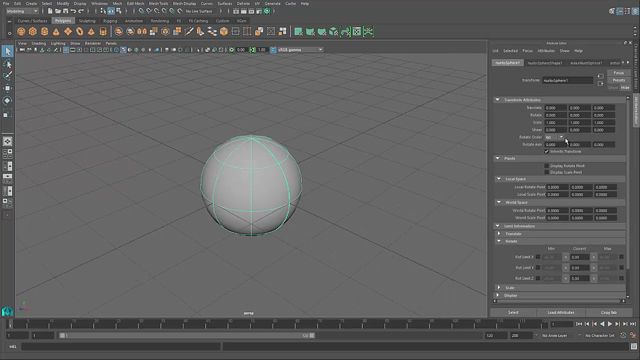Open Attribute Editor Attributes menu
Image resolution: width=640 pixels, height=360 pixels.
tap(546, 51)
